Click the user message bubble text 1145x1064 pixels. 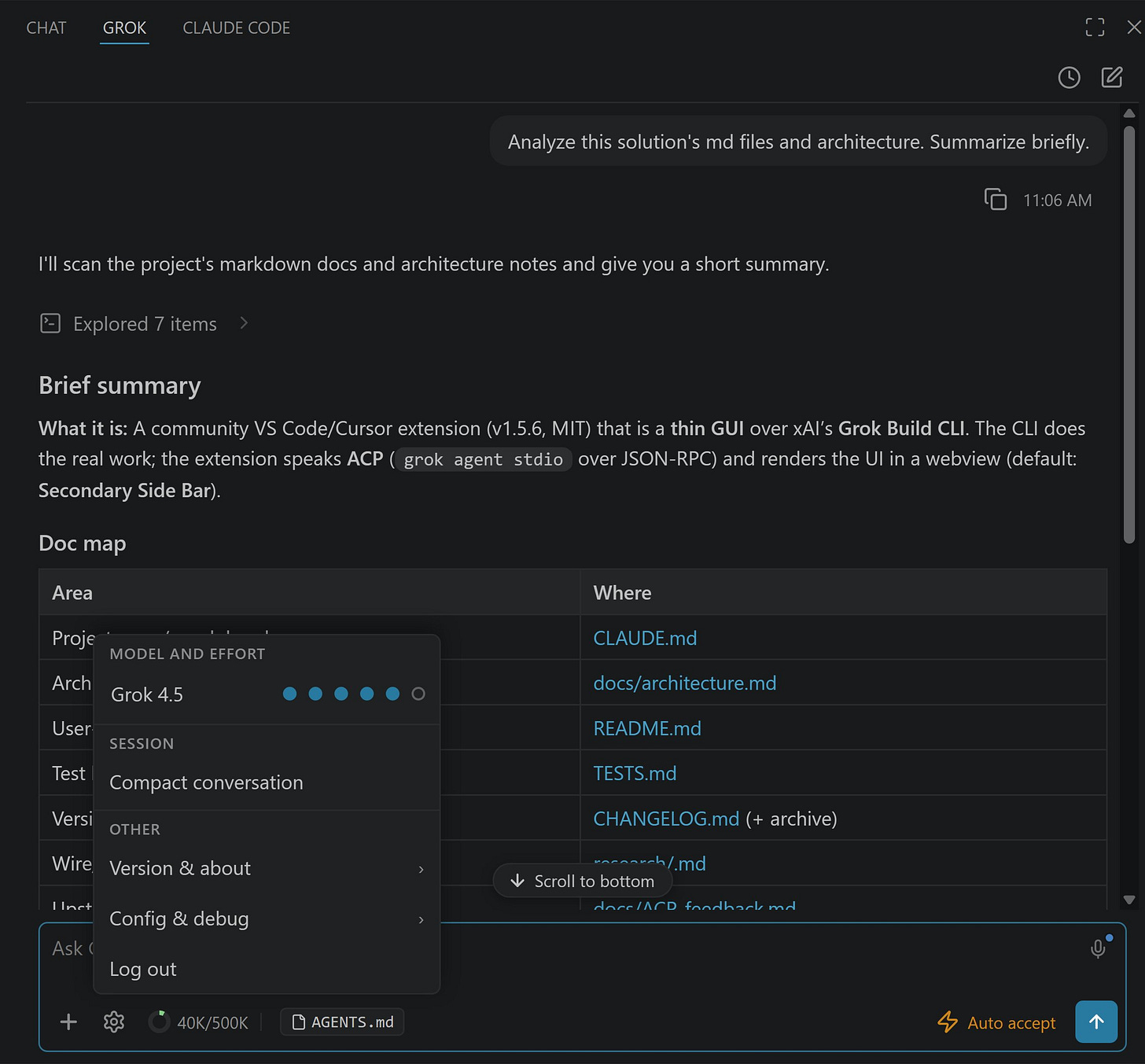[798, 142]
